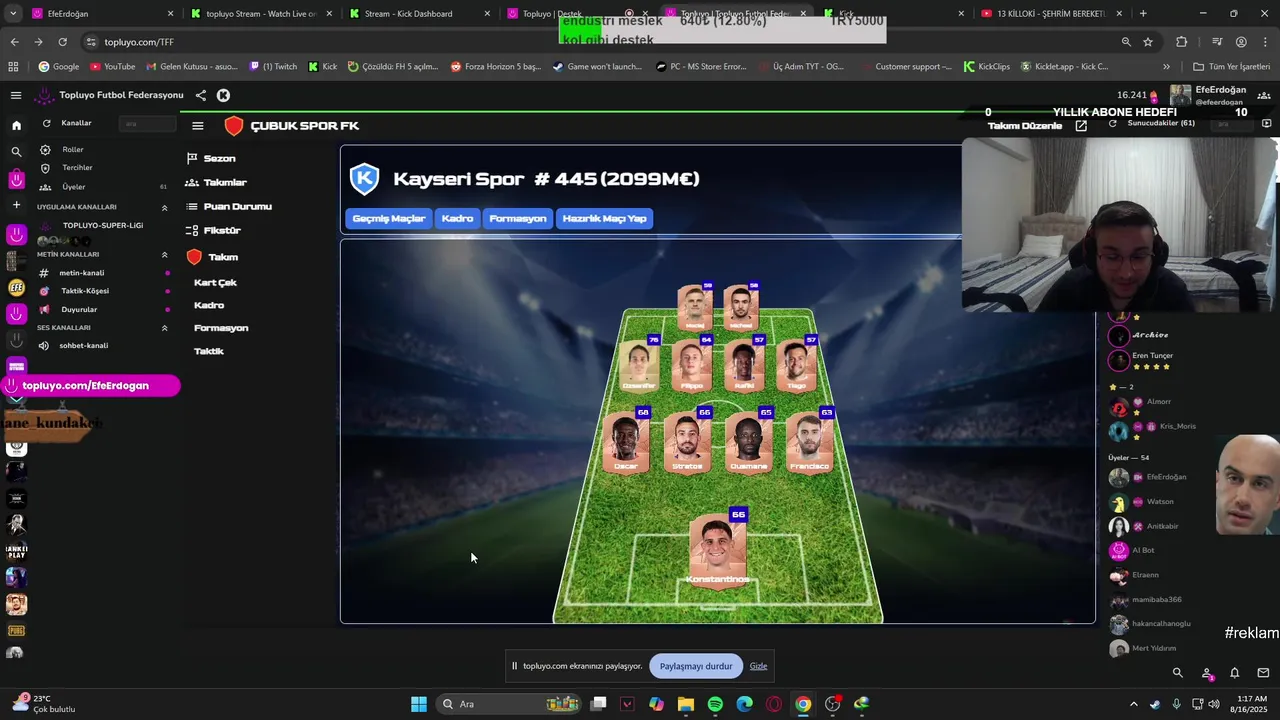Refresh the Kanallar channel list
The height and width of the screenshot is (720, 1280).
46,123
